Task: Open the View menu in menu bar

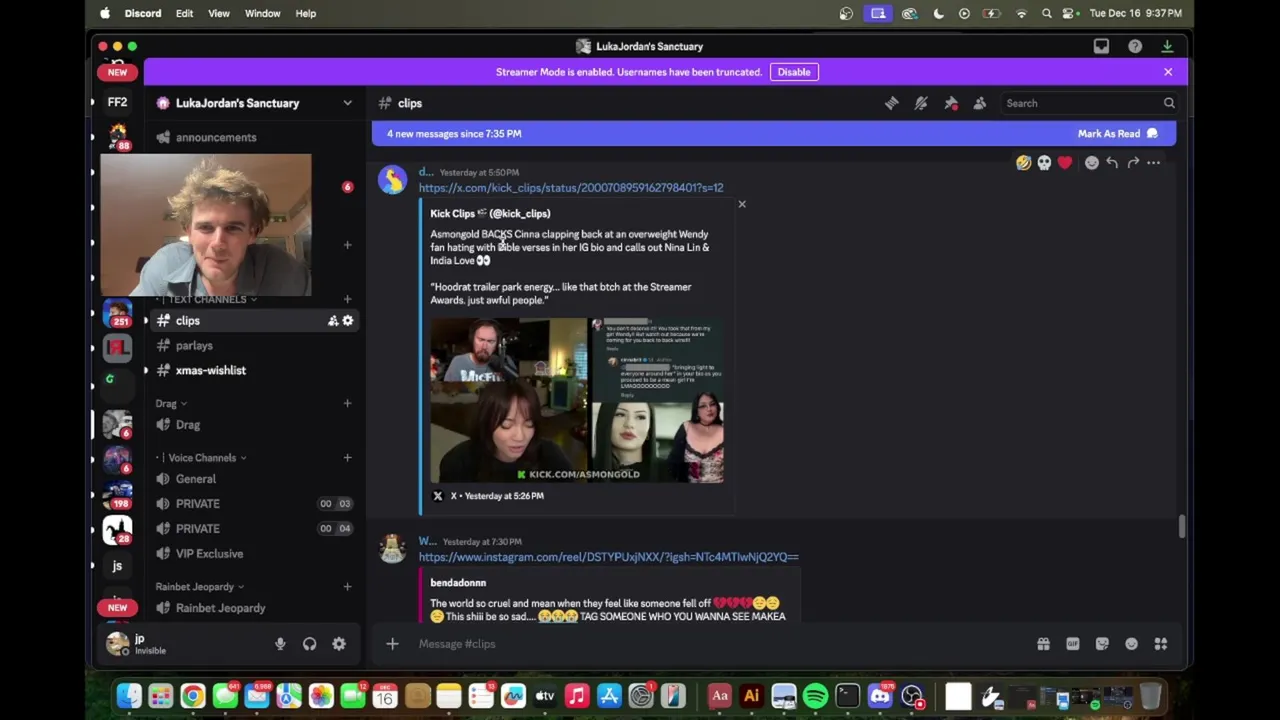Action: point(218,13)
